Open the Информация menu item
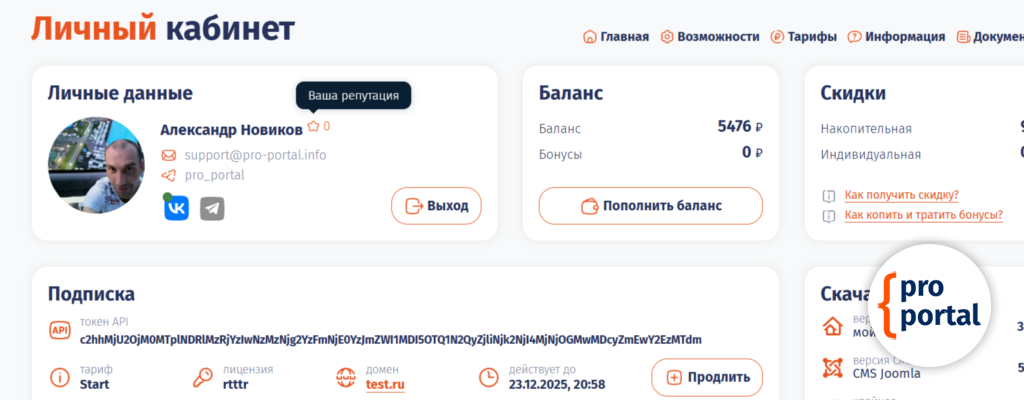The height and width of the screenshot is (400, 1024). [x=896, y=37]
